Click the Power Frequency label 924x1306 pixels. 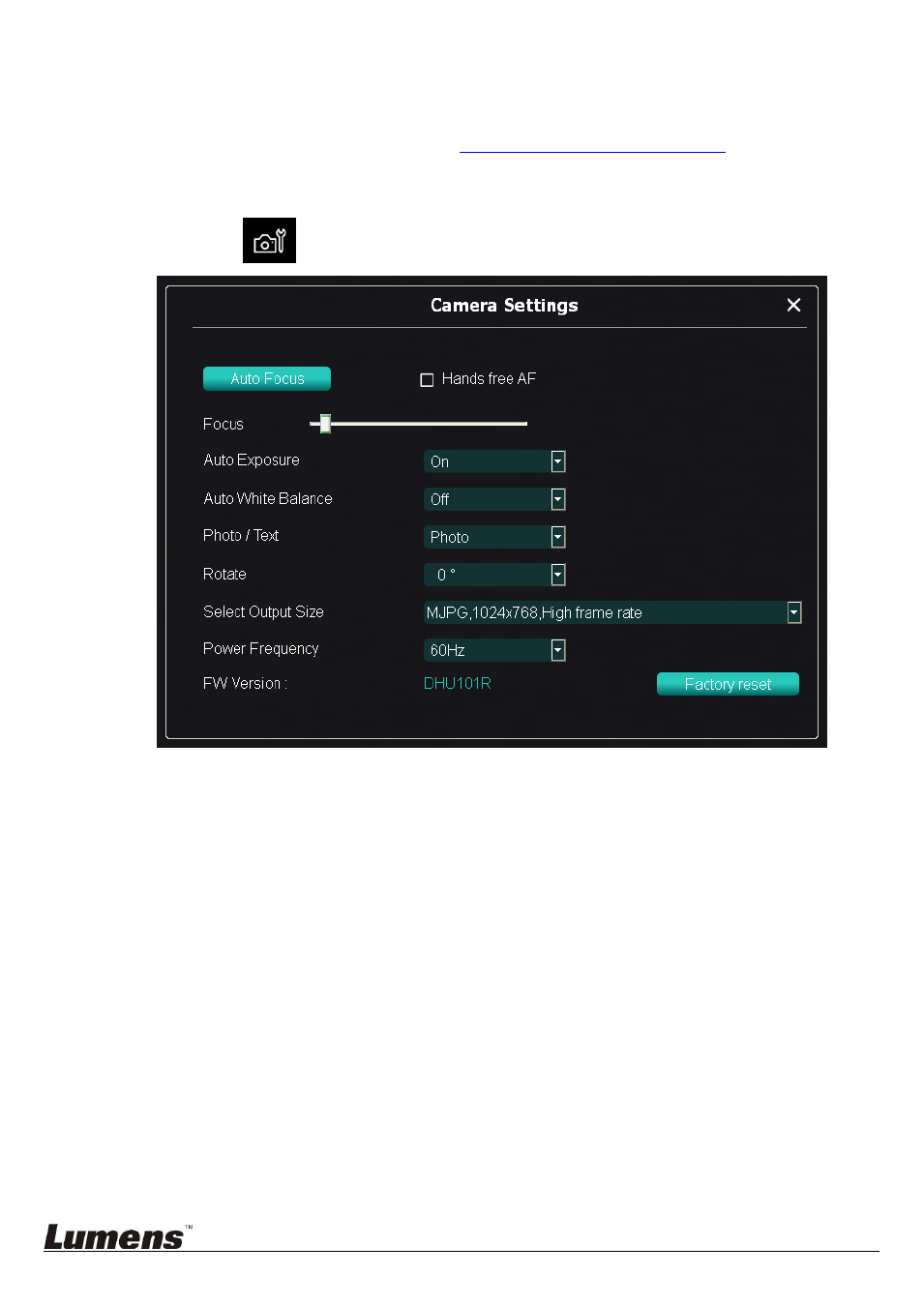[261, 648]
